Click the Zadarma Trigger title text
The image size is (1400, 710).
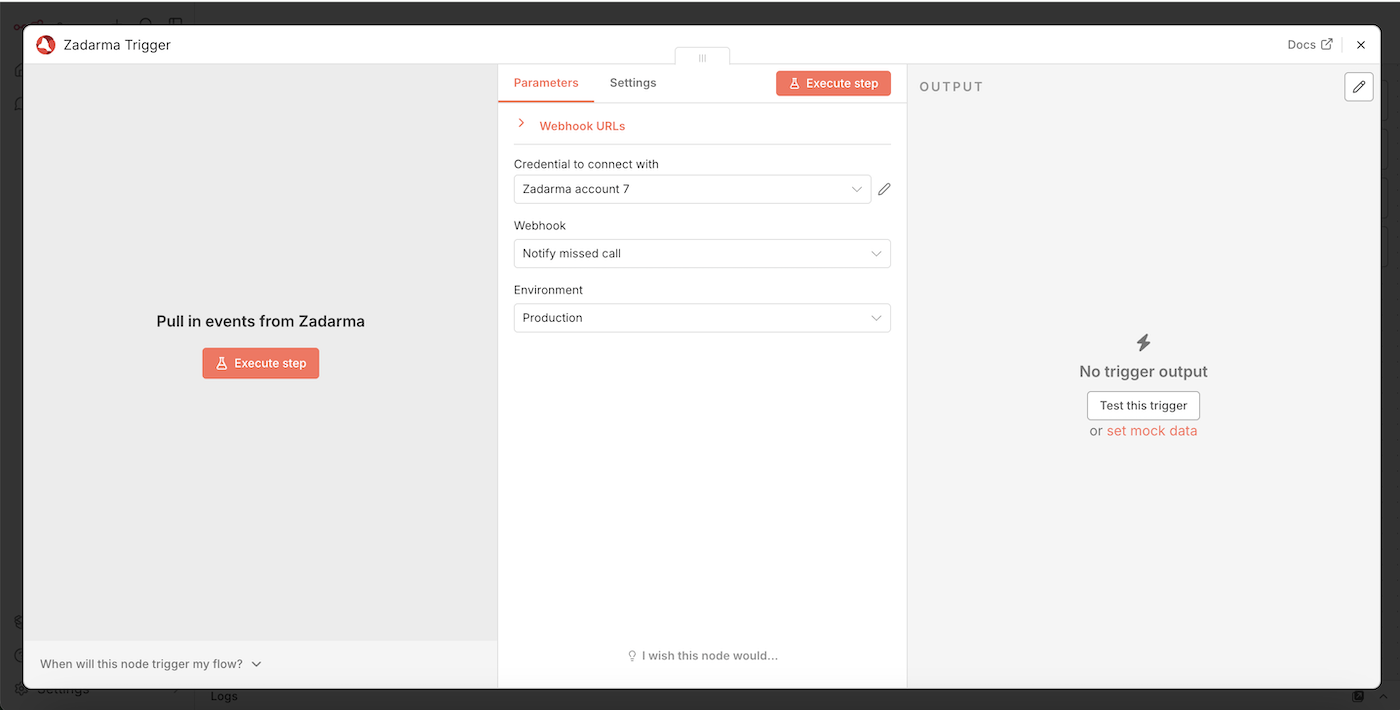pos(117,45)
